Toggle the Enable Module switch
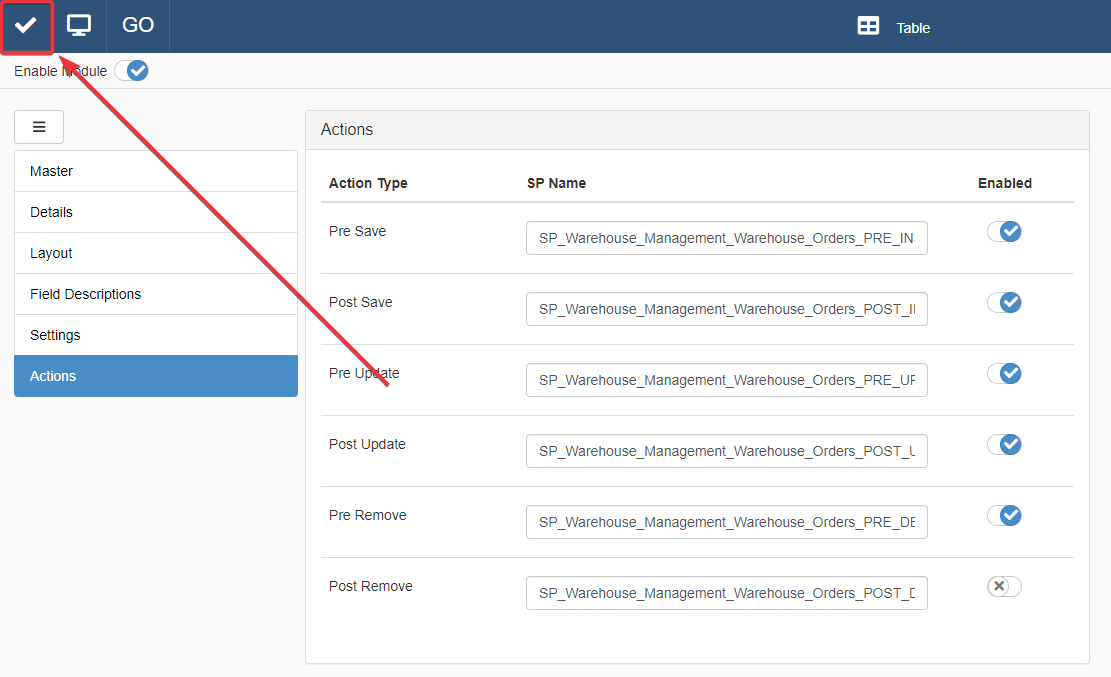 131,71
